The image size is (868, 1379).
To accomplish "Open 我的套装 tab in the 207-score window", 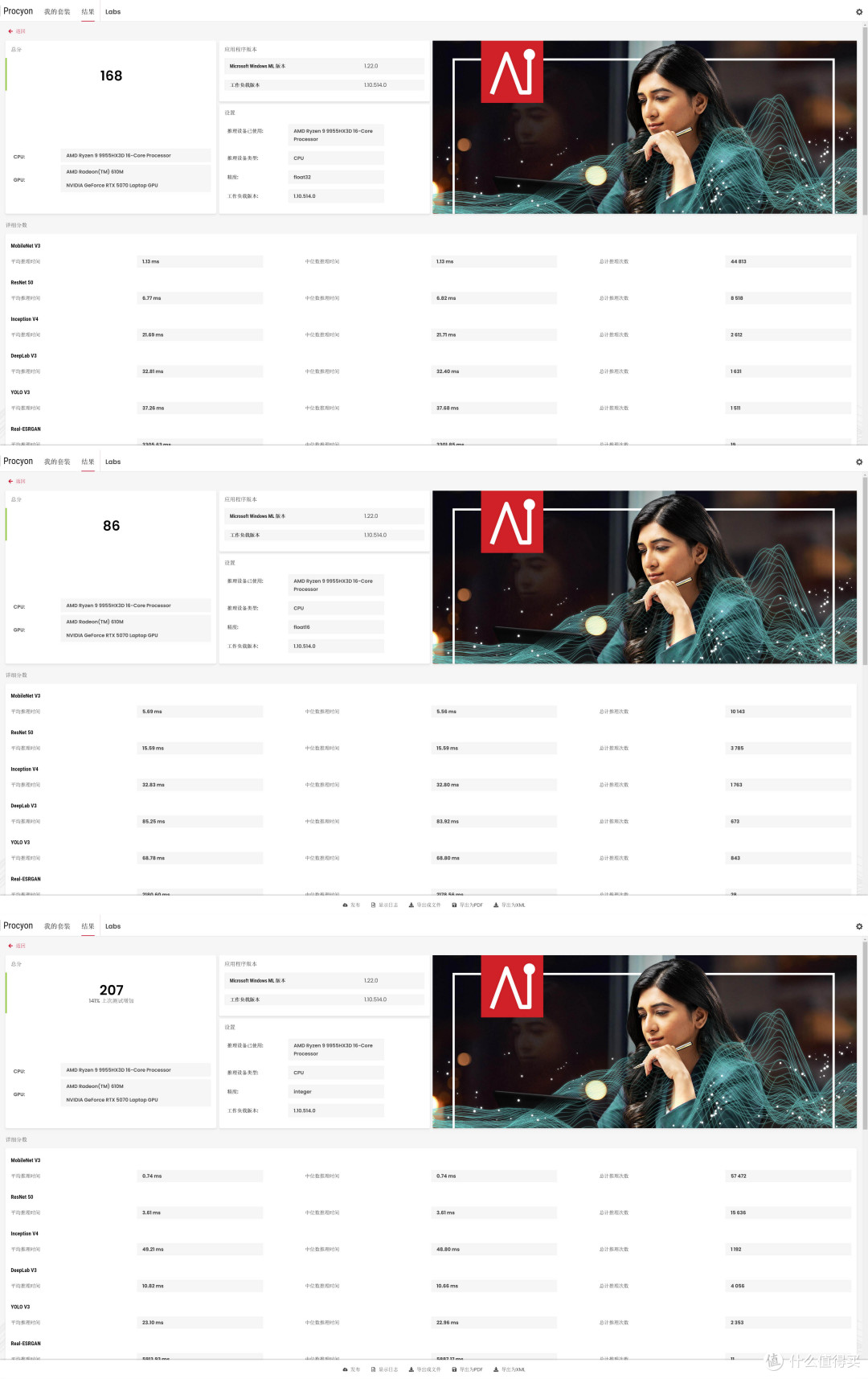I will click(57, 926).
